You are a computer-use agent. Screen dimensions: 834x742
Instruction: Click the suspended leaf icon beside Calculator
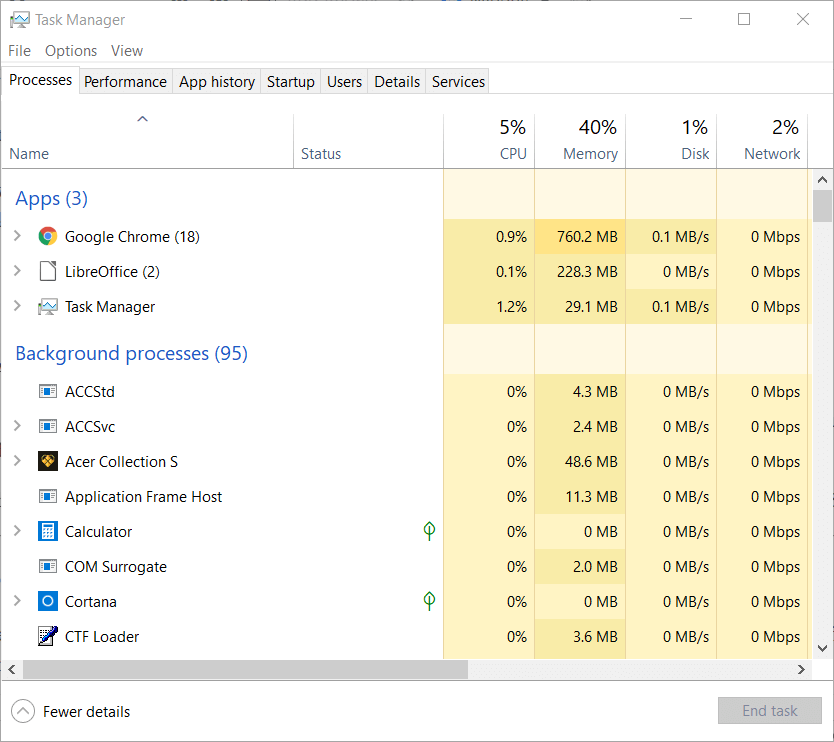pyautogui.click(x=428, y=531)
